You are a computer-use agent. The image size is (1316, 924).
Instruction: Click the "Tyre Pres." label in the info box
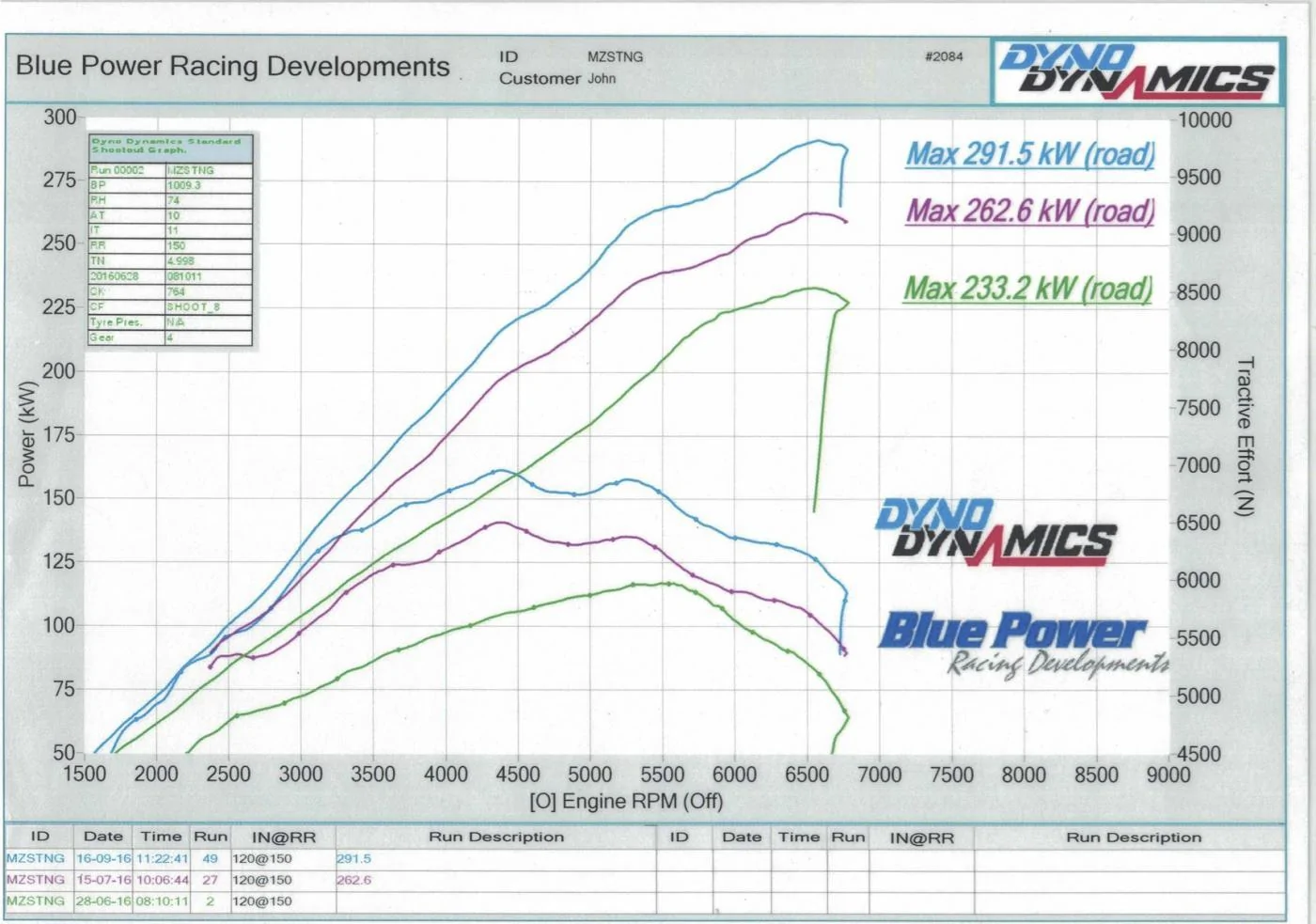tap(116, 321)
